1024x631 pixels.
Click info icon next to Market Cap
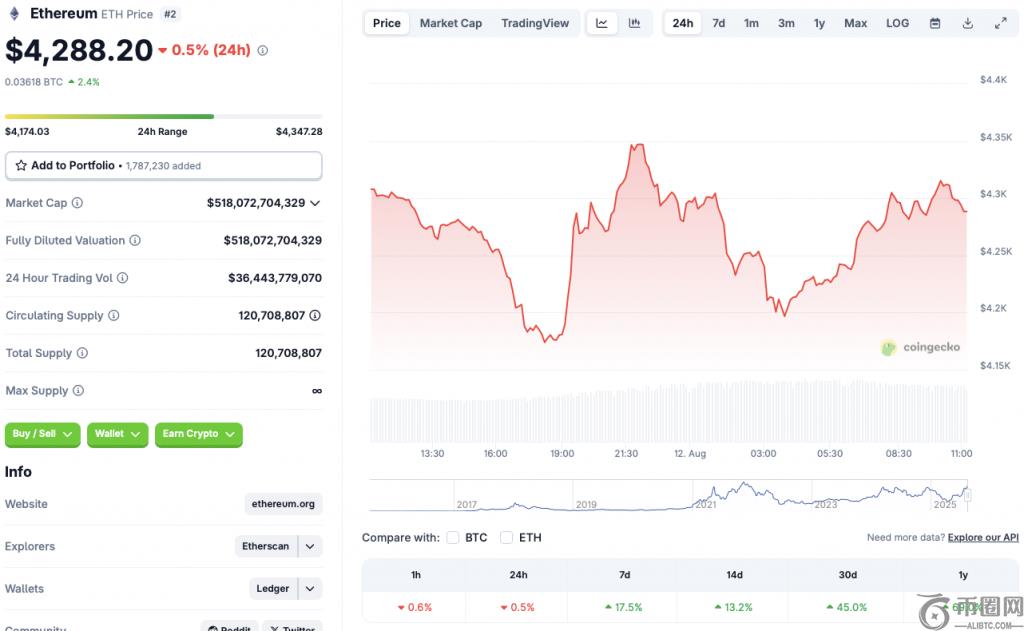coord(77,203)
